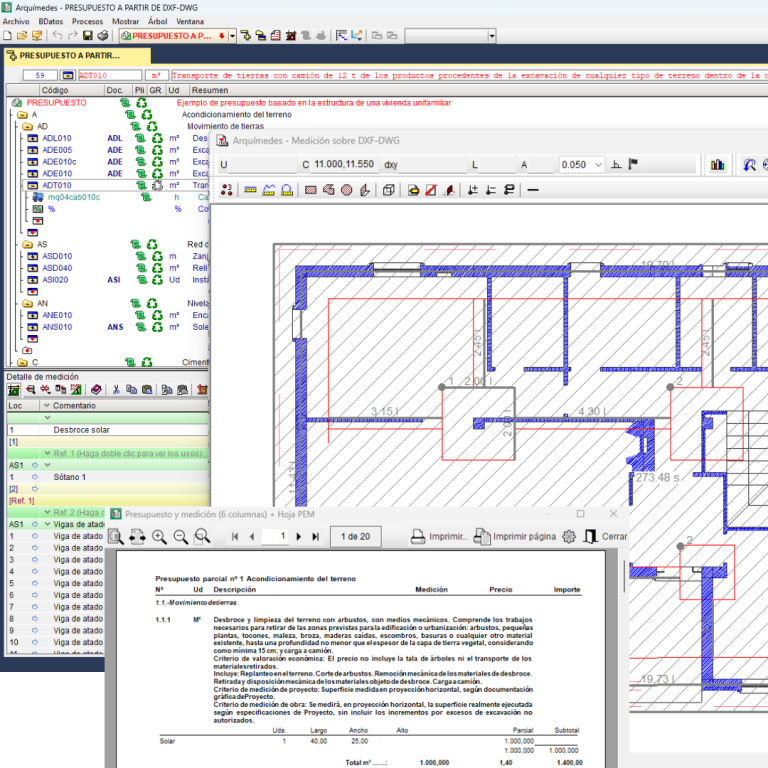The height and width of the screenshot is (768, 768).
Task: Click the zoom out magnifier in print preview
Action: 181,537
